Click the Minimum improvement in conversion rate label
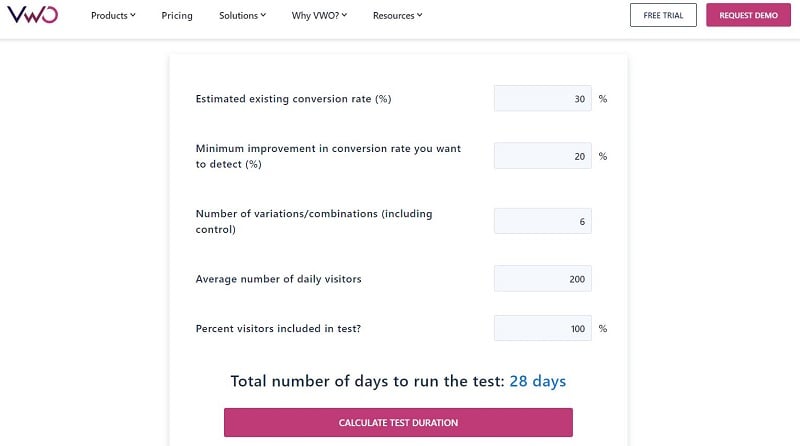This screenshot has height=446, width=800. coord(328,156)
